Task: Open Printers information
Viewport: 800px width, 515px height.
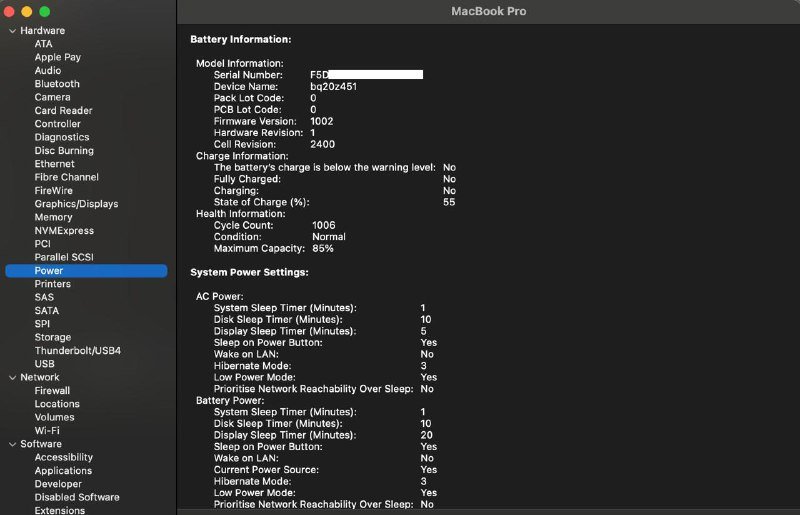Action: click(53, 284)
